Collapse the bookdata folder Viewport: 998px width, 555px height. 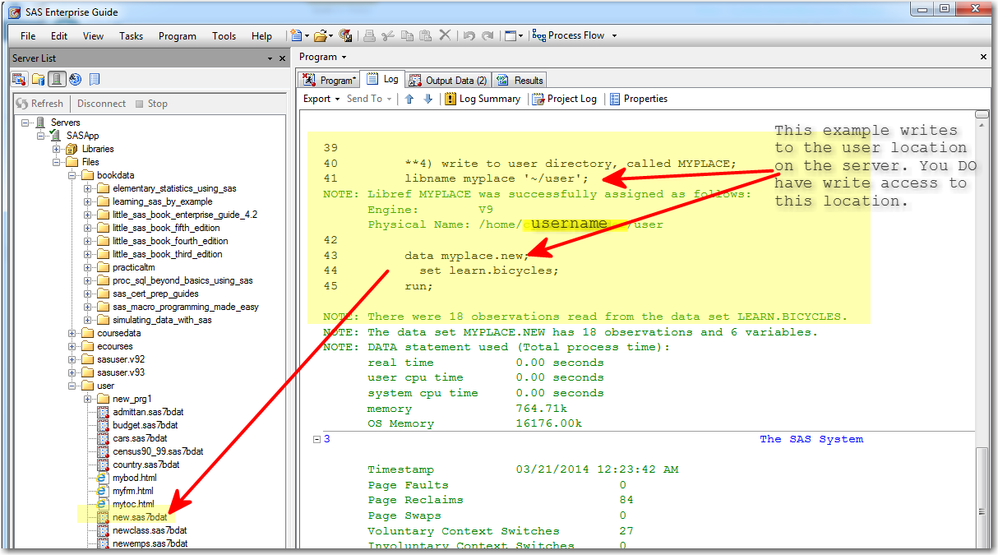(73, 176)
